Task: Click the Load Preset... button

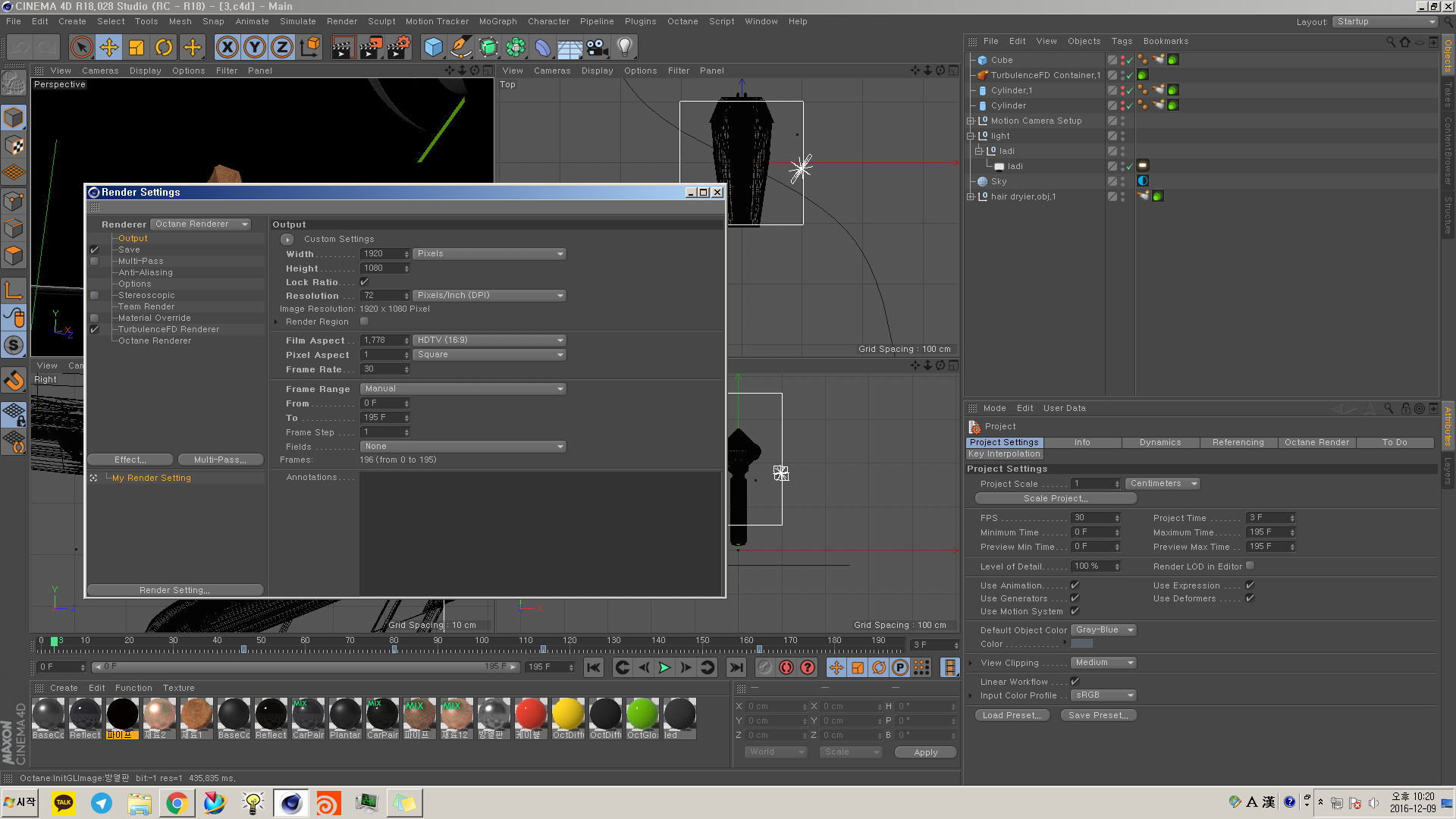Action: click(1012, 715)
